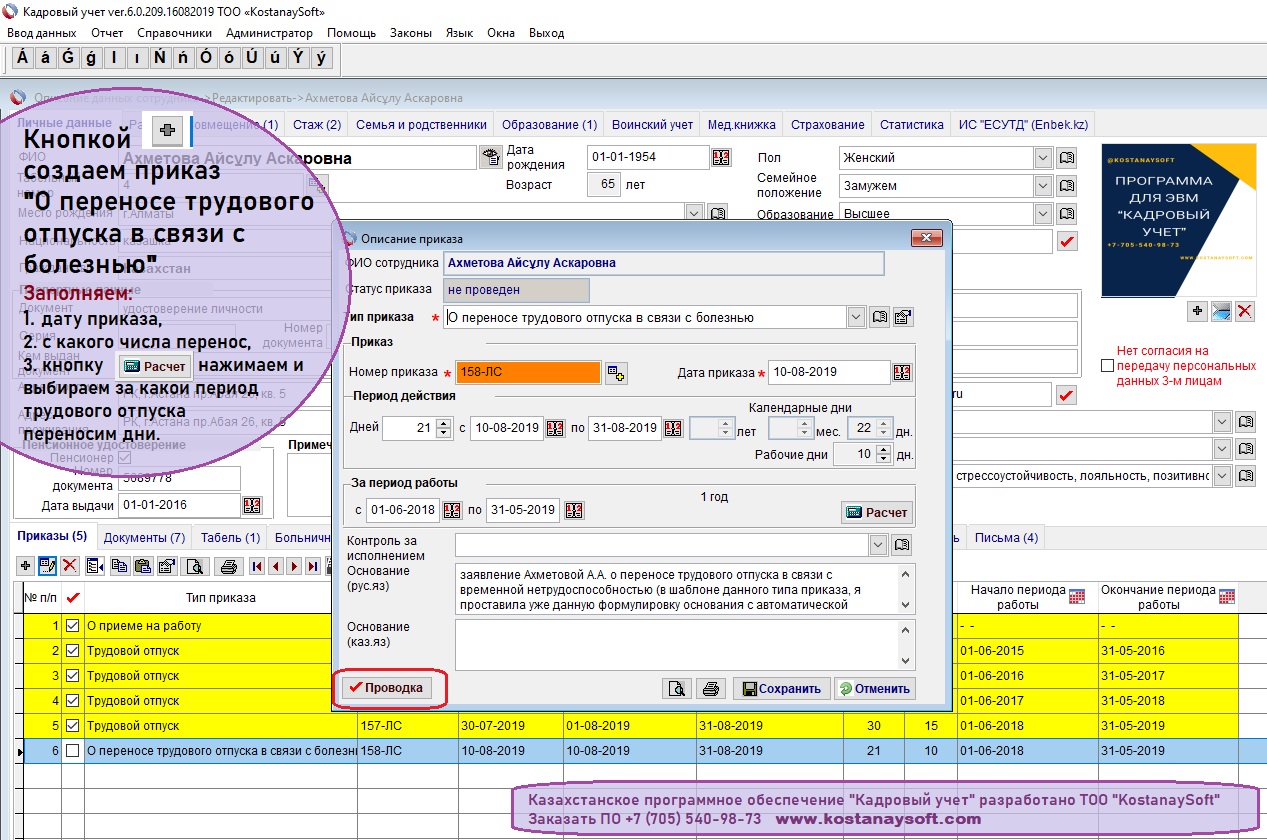Add employee photo with plus icon
This screenshot has height=840, width=1267.
(1197, 312)
